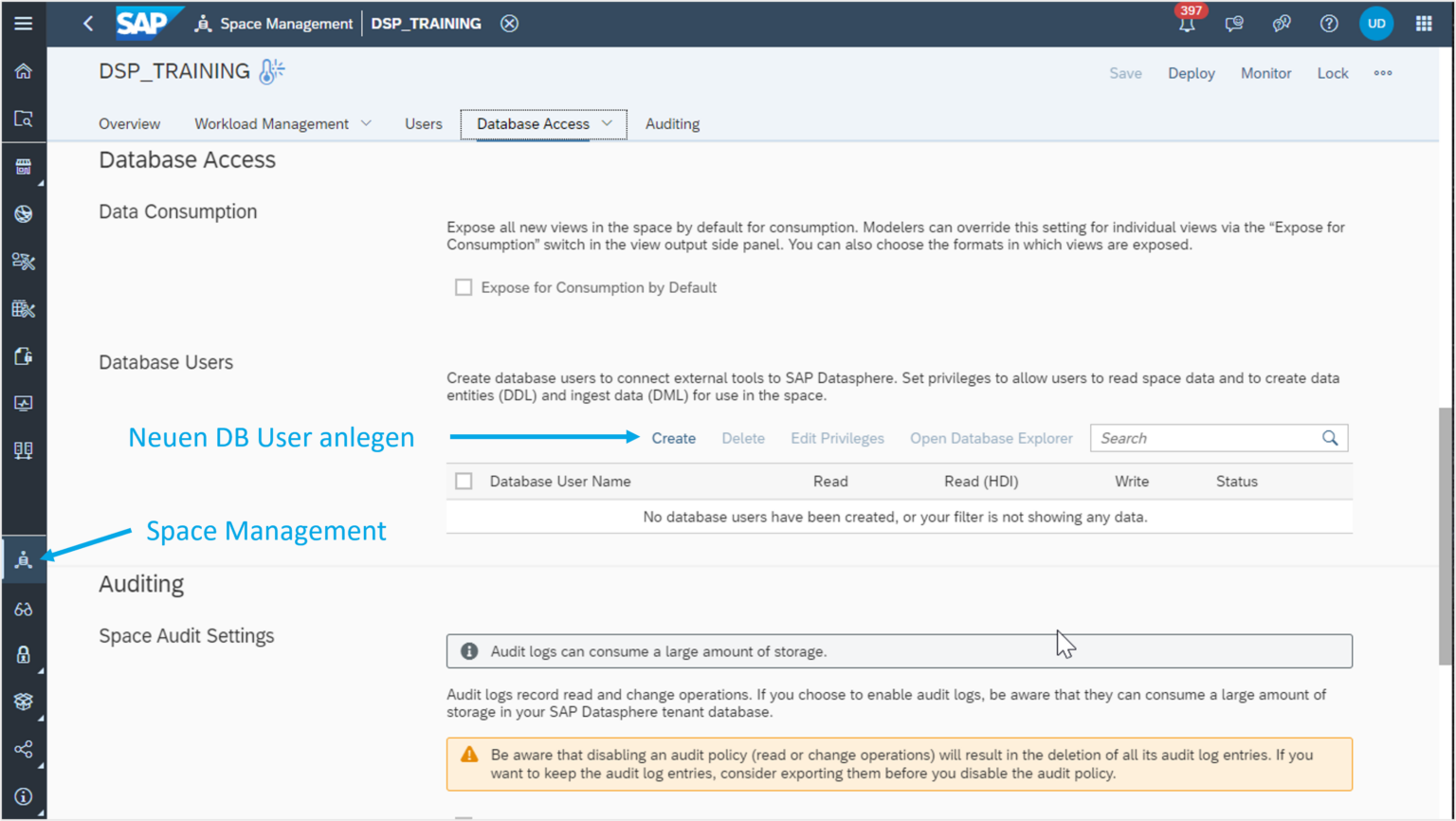Click the Create database user button
The height and width of the screenshot is (821, 1456).
673,437
